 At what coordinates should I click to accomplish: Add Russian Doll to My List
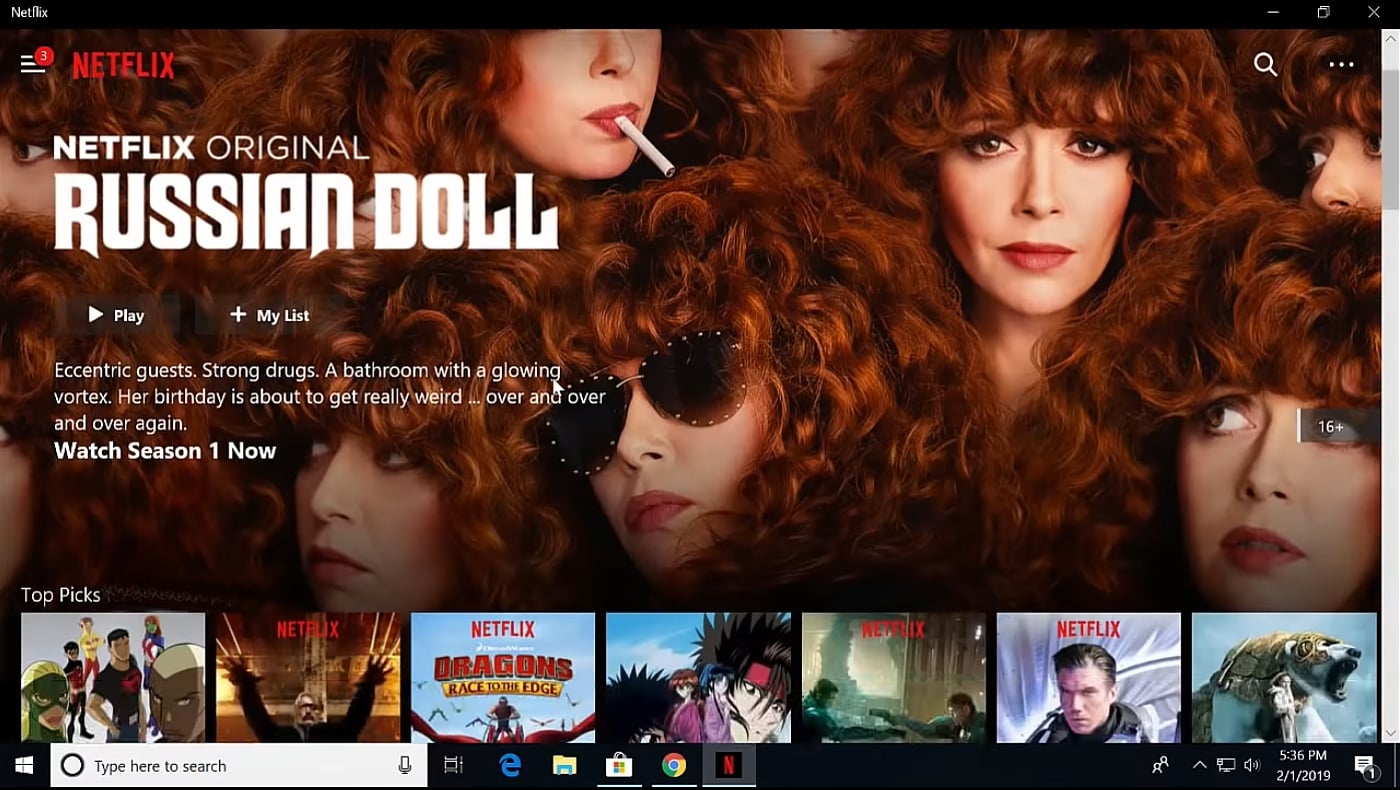click(x=268, y=314)
